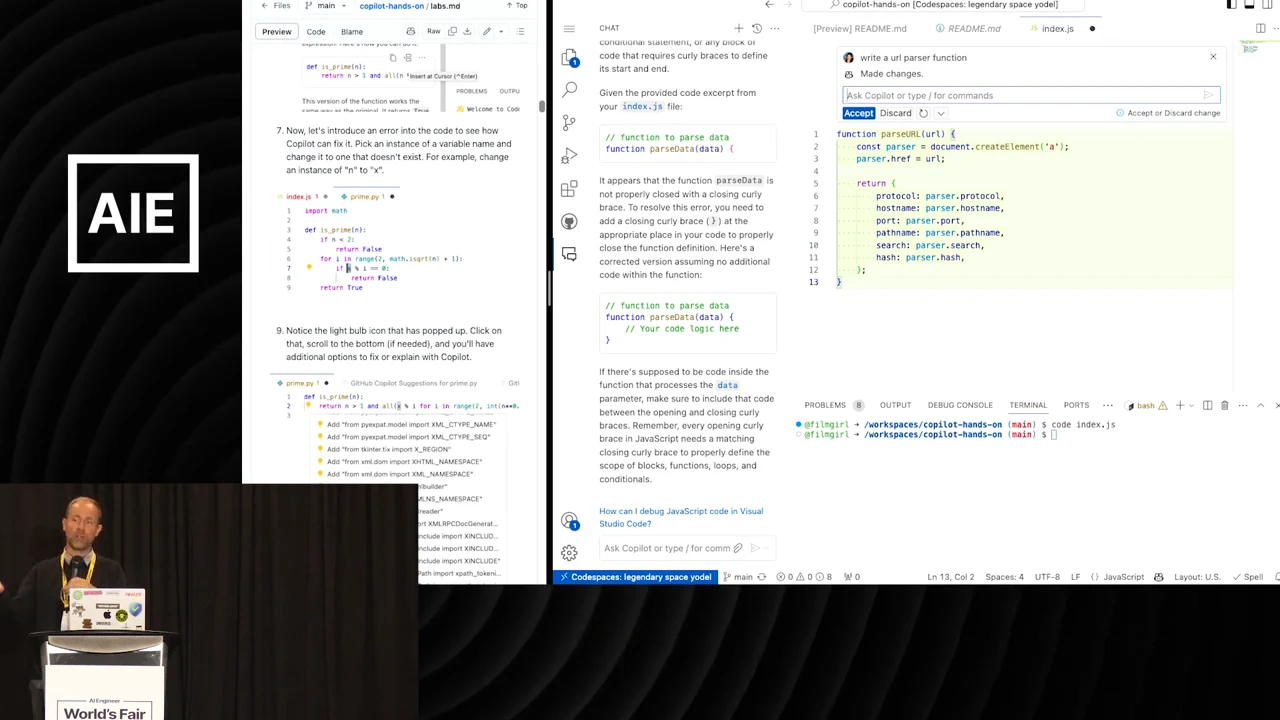The image size is (1280, 720).
Task: Maximize the terminal panel with the chevron
Action: click(x=1260, y=405)
